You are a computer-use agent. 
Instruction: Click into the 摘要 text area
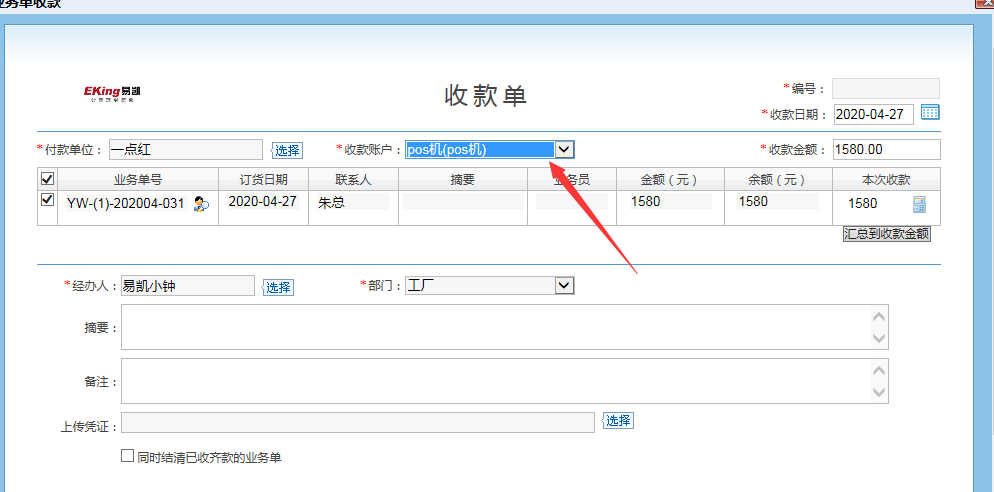click(x=496, y=327)
